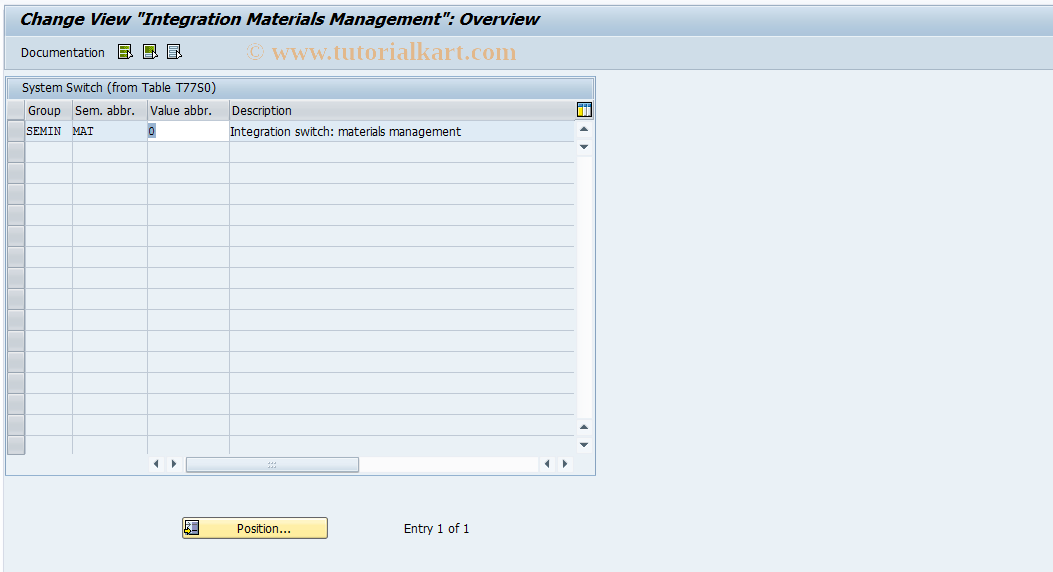Click the Value abbr. column header
Viewport: 1053px width, 572px height.
point(188,110)
